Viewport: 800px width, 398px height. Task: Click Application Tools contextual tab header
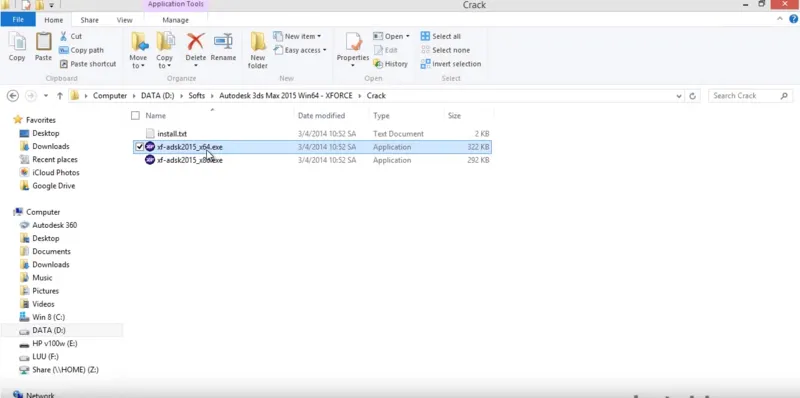pyautogui.click(x=176, y=5)
